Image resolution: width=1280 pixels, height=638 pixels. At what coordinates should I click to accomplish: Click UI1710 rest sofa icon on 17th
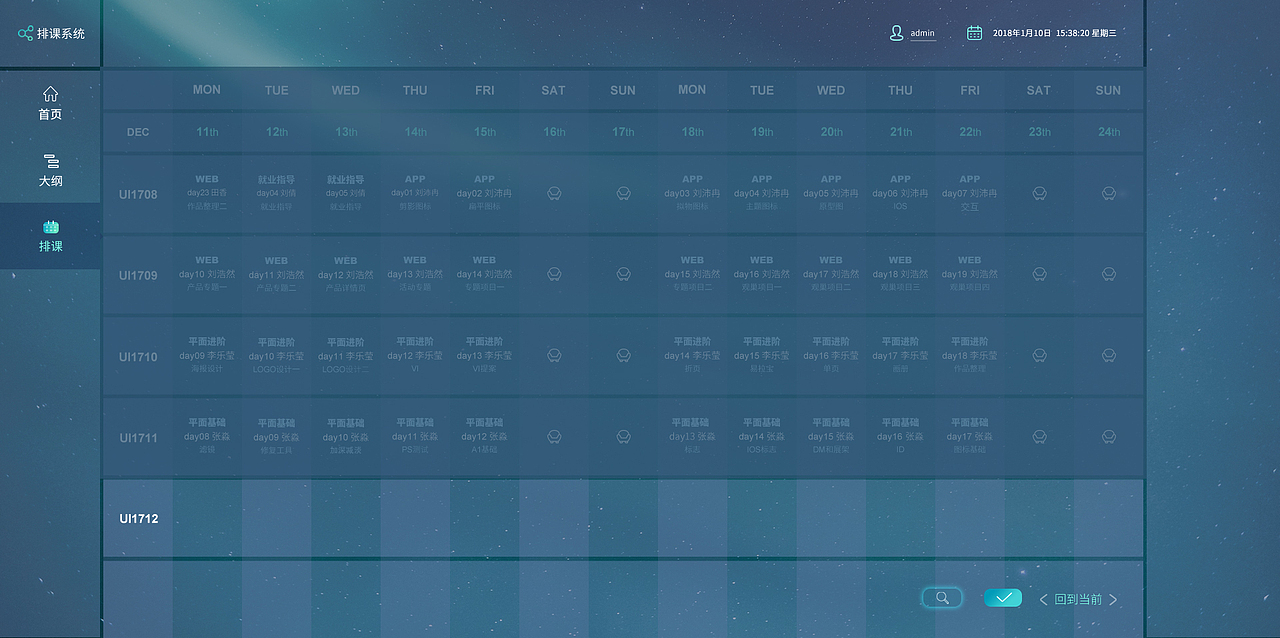623,355
